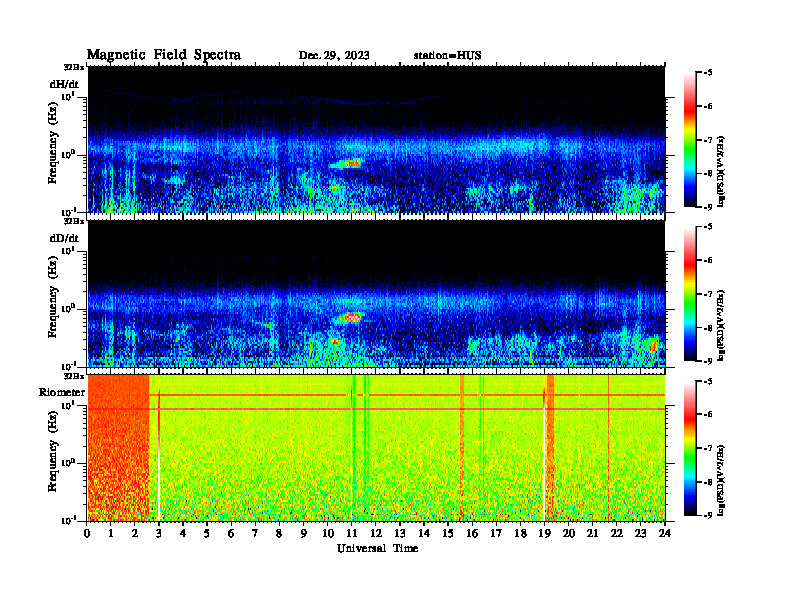Click the "18" tick on Universal Time axis
The image size is (792, 612).
tap(520, 534)
